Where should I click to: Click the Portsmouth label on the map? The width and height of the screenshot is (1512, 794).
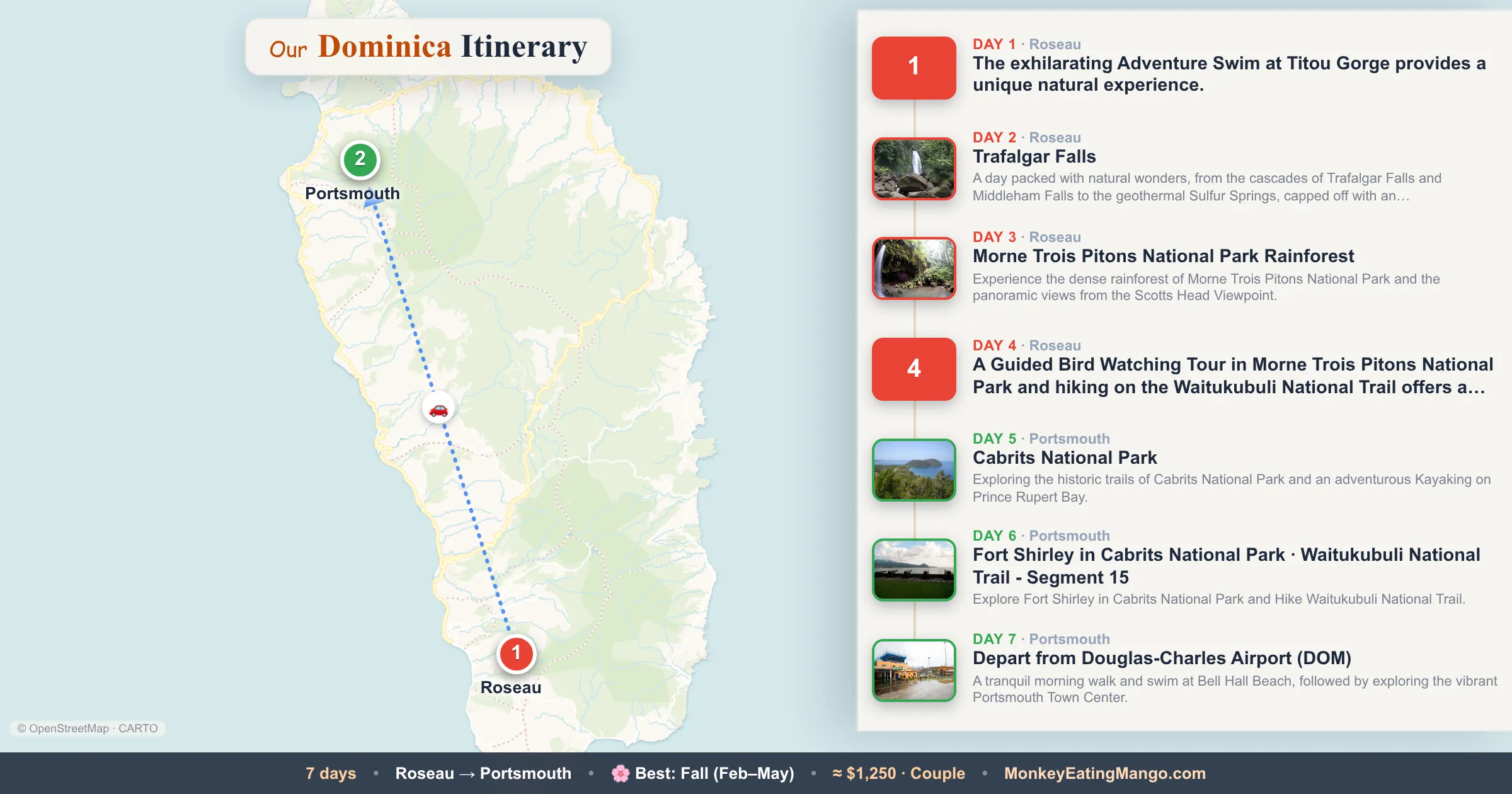(352, 193)
